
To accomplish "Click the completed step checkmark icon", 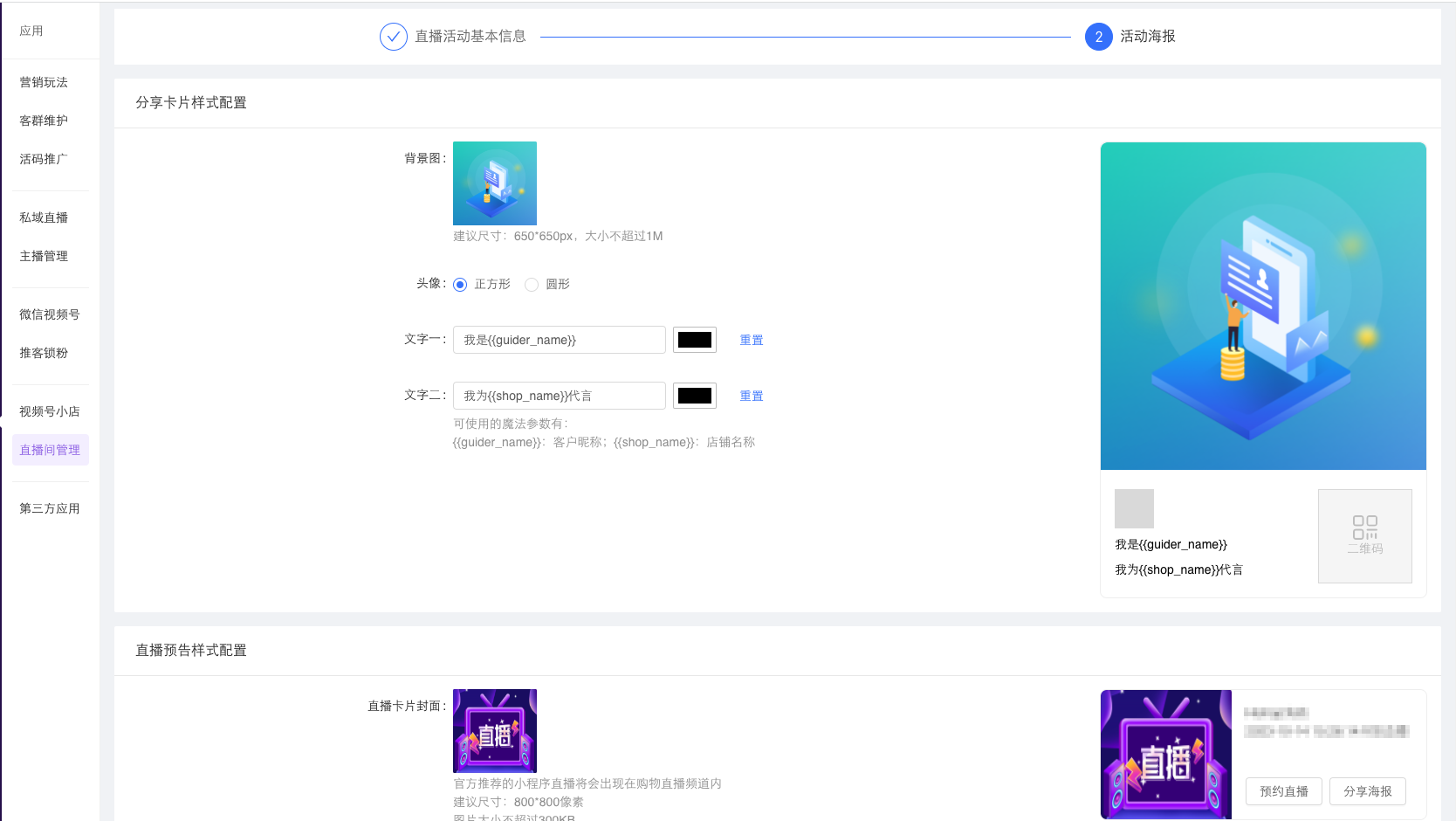I will tap(394, 37).
